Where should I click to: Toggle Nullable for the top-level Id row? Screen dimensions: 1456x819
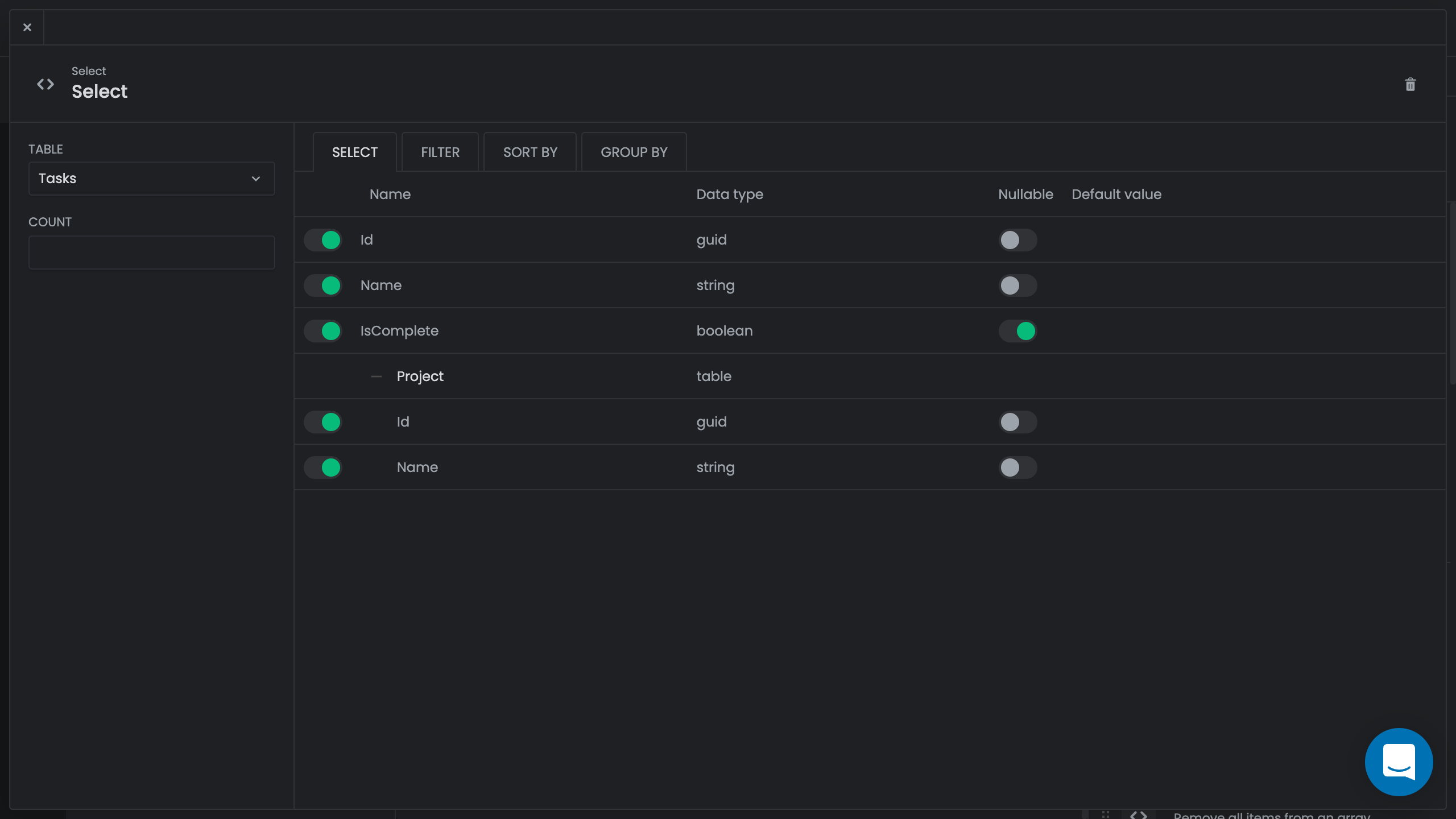tap(1018, 240)
